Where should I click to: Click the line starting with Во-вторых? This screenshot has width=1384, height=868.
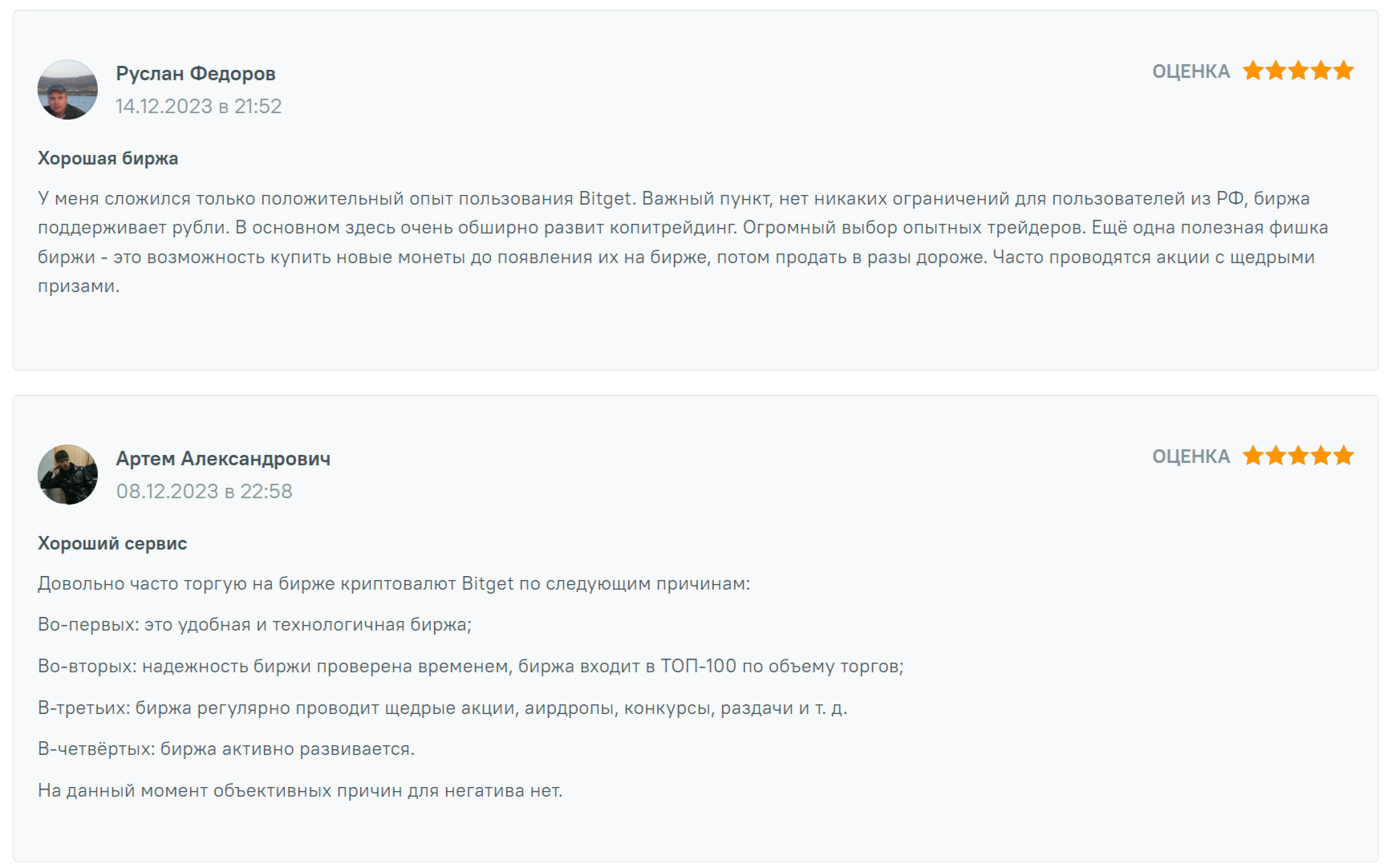[470, 667]
